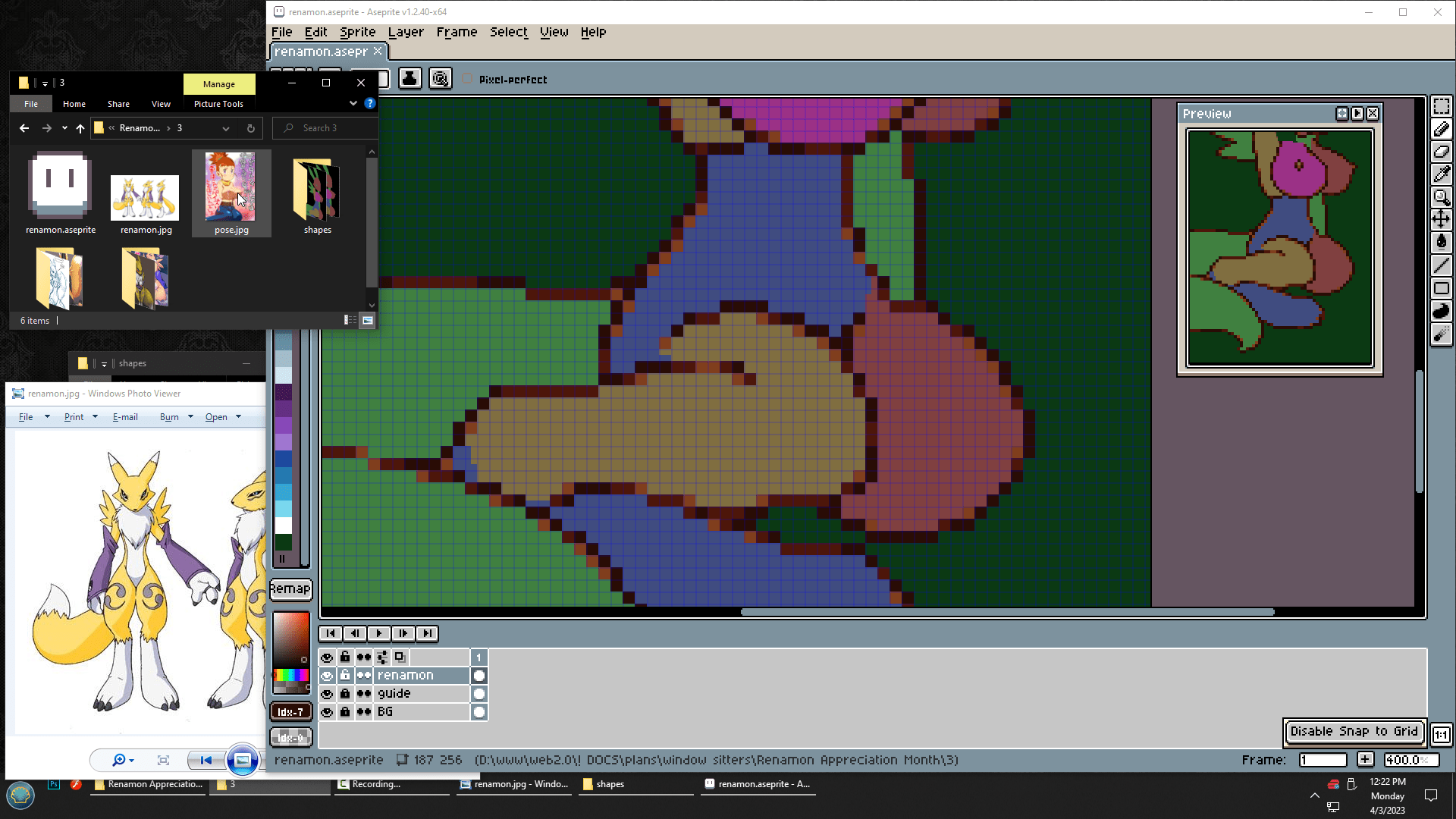Open the Photo Viewer Burn dropdown
The width and height of the screenshot is (1456, 819).
pyautogui.click(x=190, y=417)
